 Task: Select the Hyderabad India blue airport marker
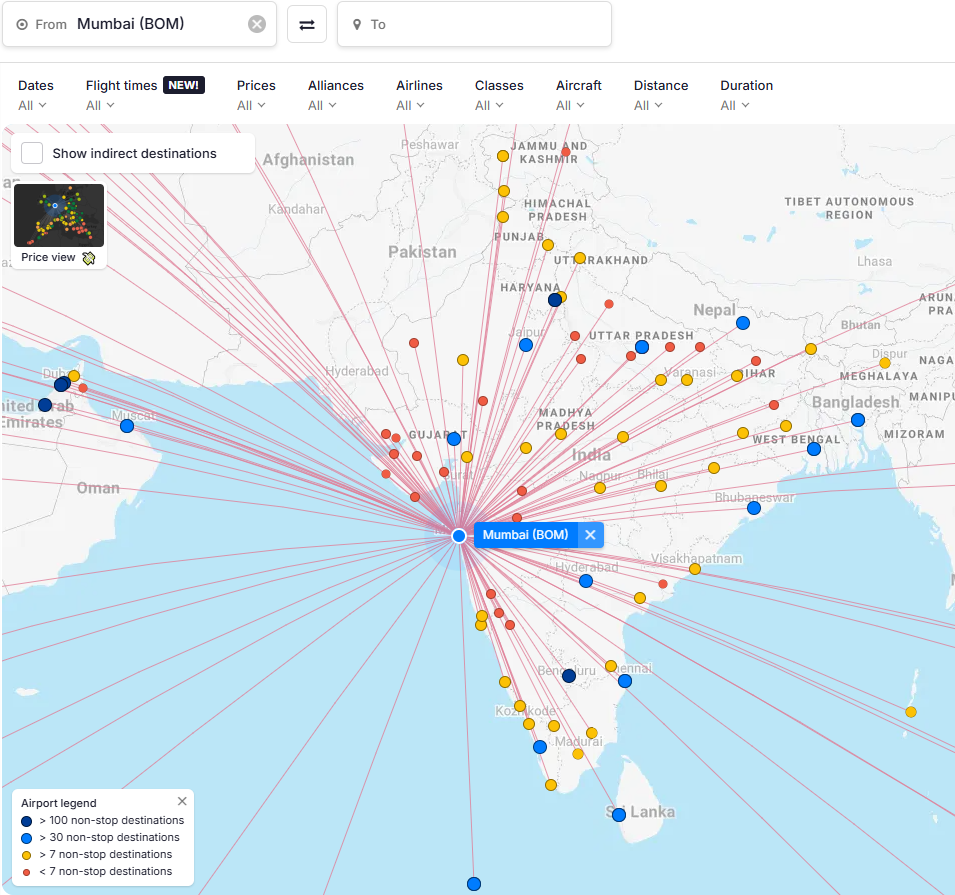[x=586, y=581]
